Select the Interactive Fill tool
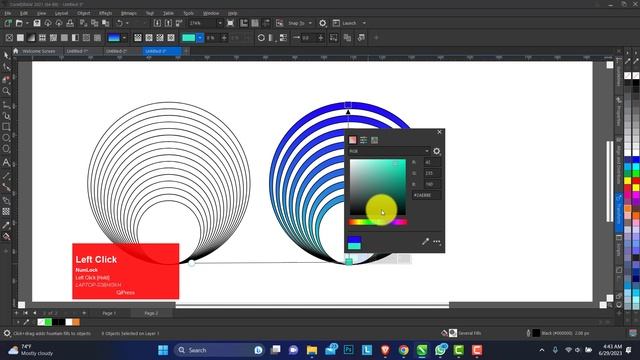The height and width of the screenshot is (360, 640). [x=6, y=236]
